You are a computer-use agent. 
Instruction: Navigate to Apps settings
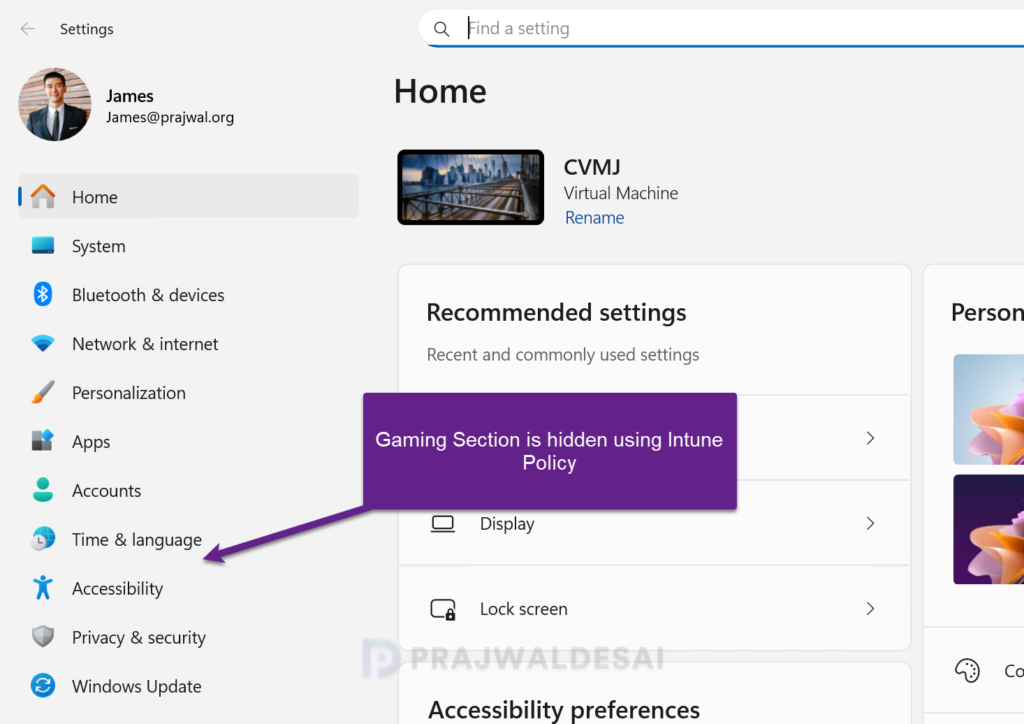coord(188,441)
